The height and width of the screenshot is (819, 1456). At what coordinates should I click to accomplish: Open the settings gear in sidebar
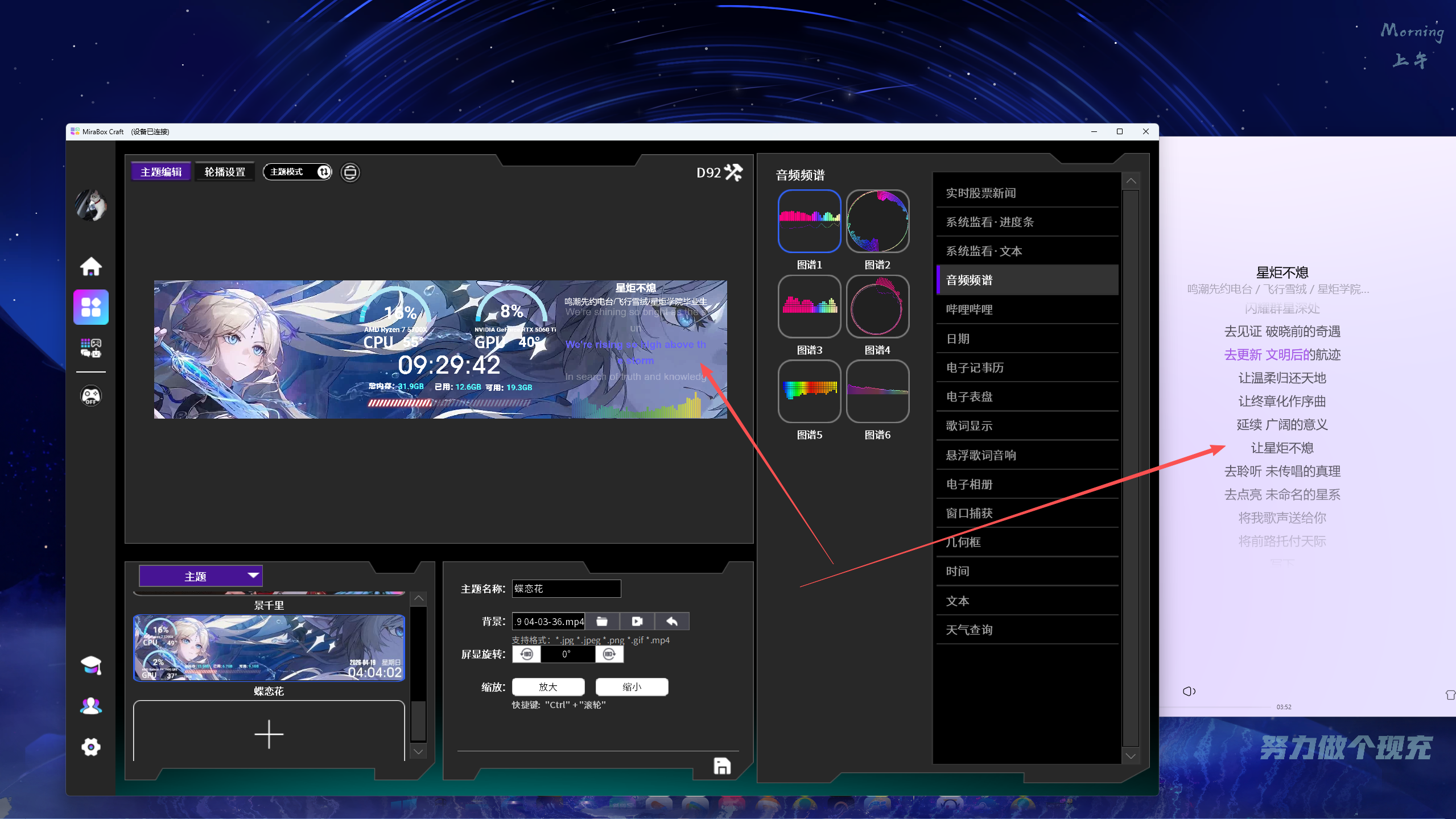[91, 747]
